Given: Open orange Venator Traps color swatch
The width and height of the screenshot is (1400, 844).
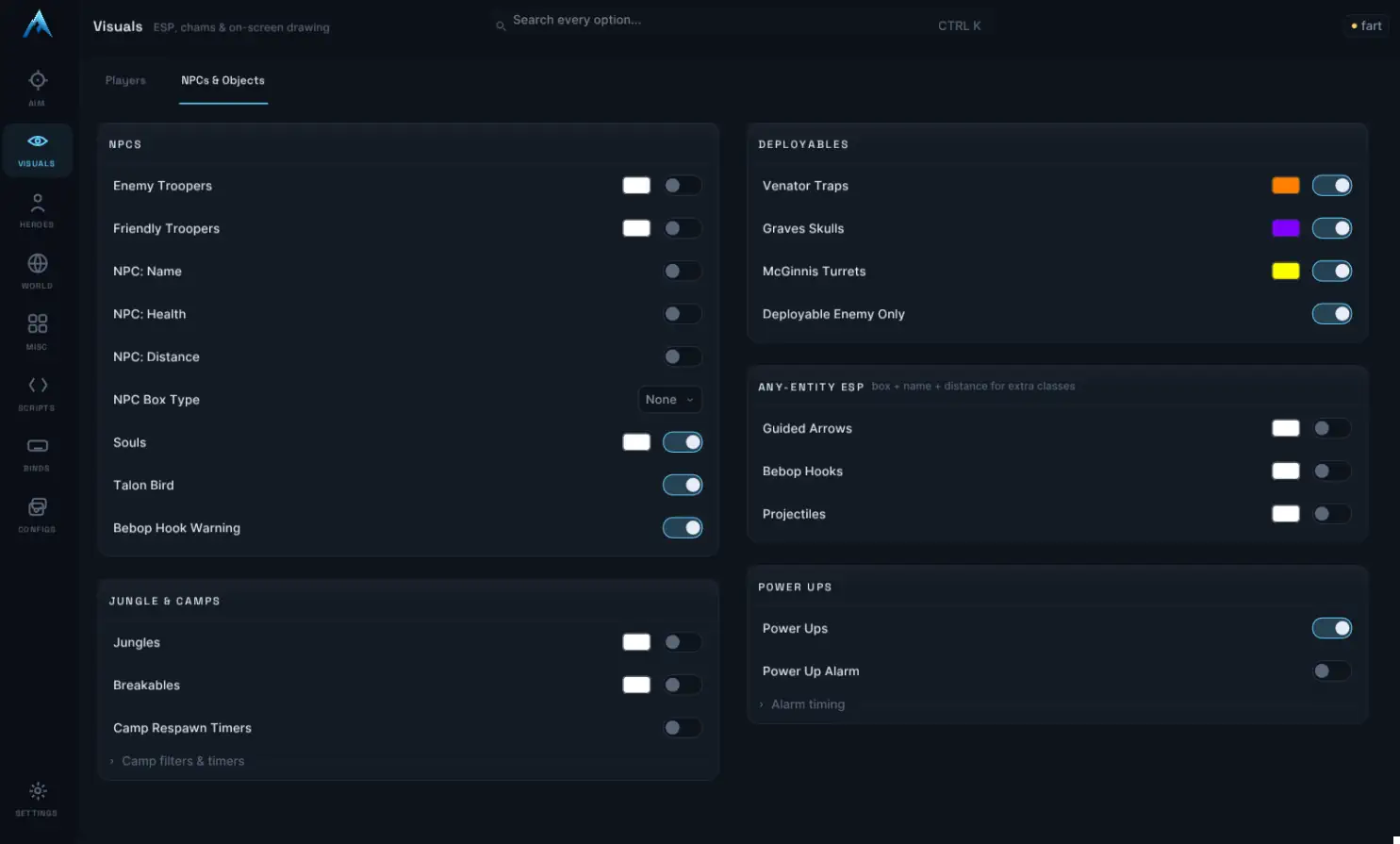Looking at the screenshot, I should (1286, 186).
